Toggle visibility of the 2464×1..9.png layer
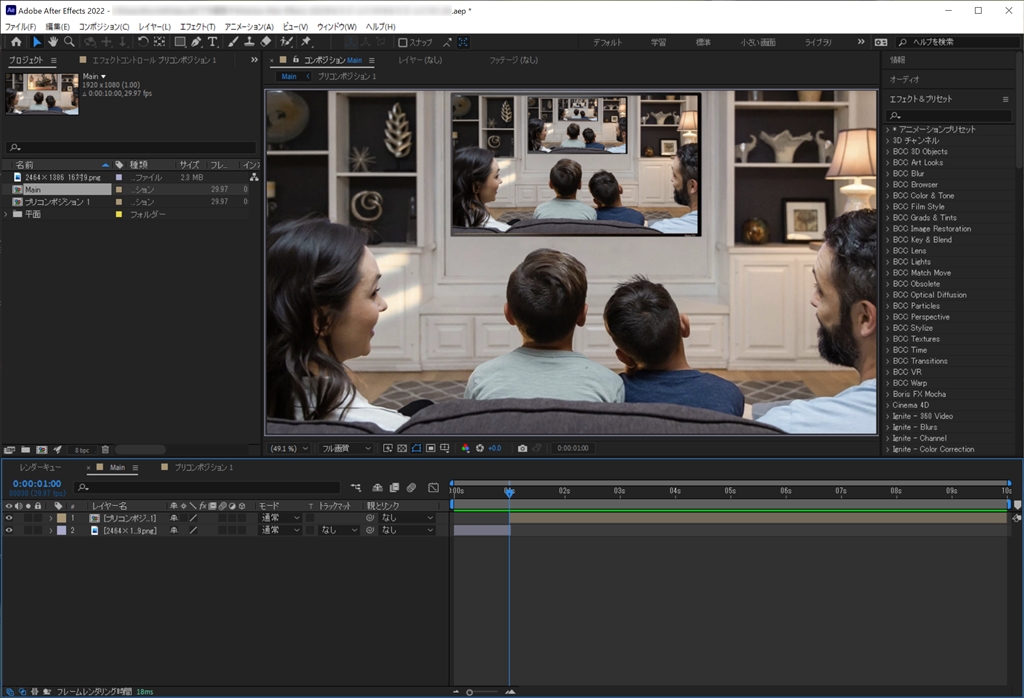The height and width of the screenshot is (698, 1024). (x=9, y=530)
